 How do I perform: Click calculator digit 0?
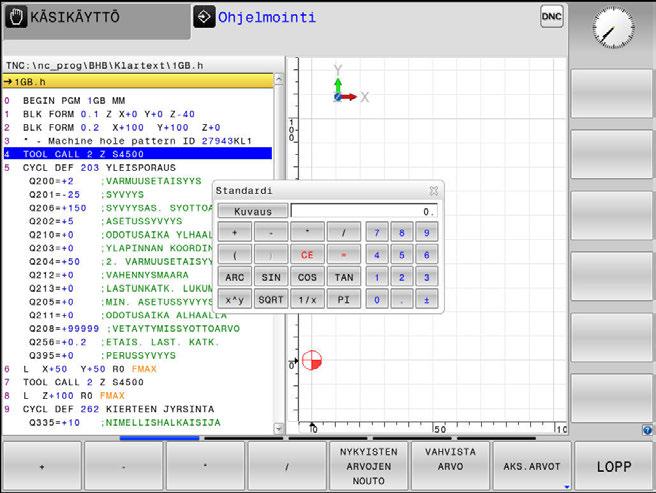(x=377, y=300)
